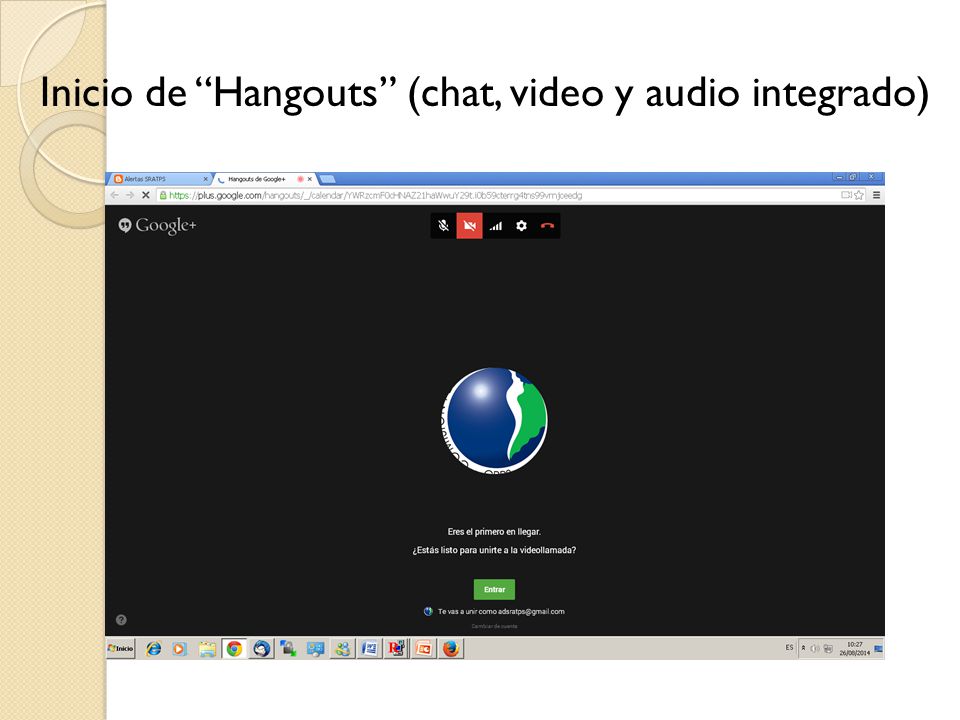Click the ES language indicator
960x720 pixels.
[789, 648]
